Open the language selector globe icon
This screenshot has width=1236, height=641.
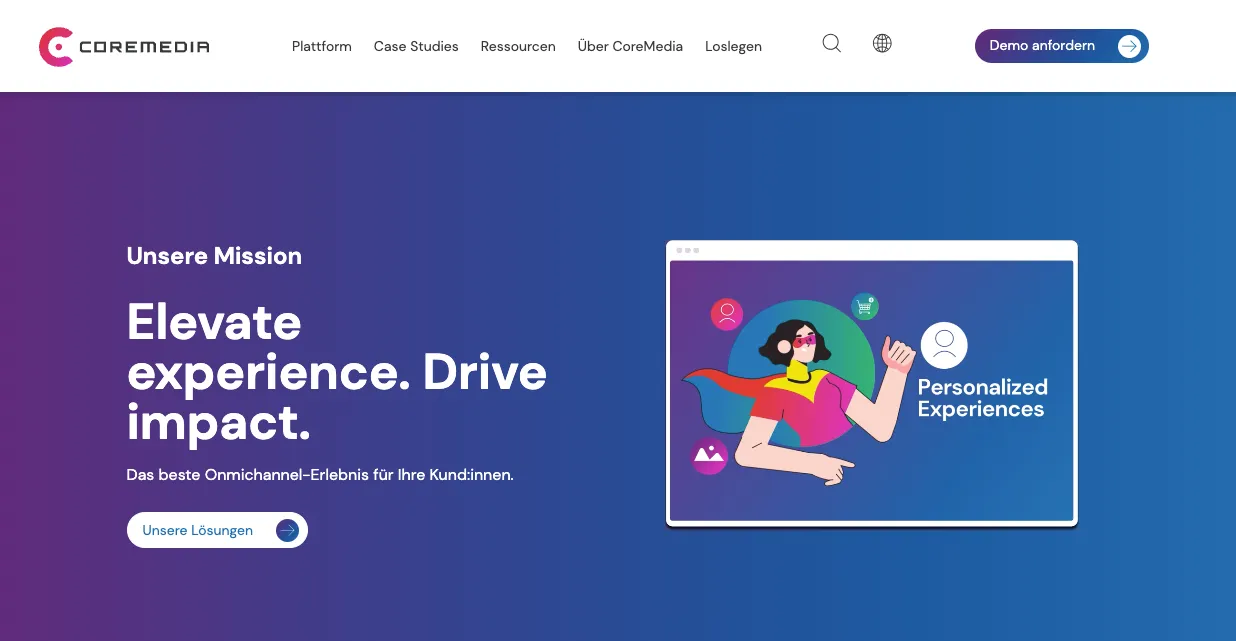tap(882, 43)
